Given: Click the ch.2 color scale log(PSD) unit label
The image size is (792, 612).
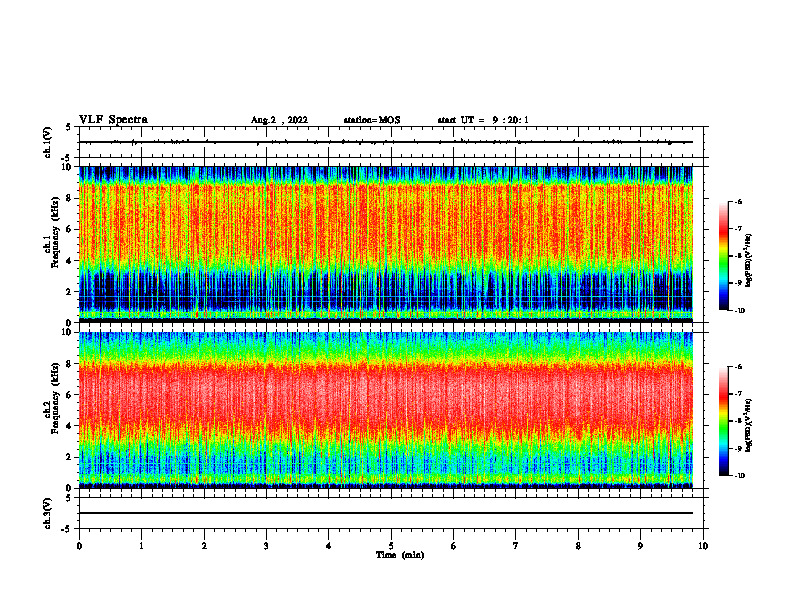Looking at the screenshot, I should tap(749, 426).
